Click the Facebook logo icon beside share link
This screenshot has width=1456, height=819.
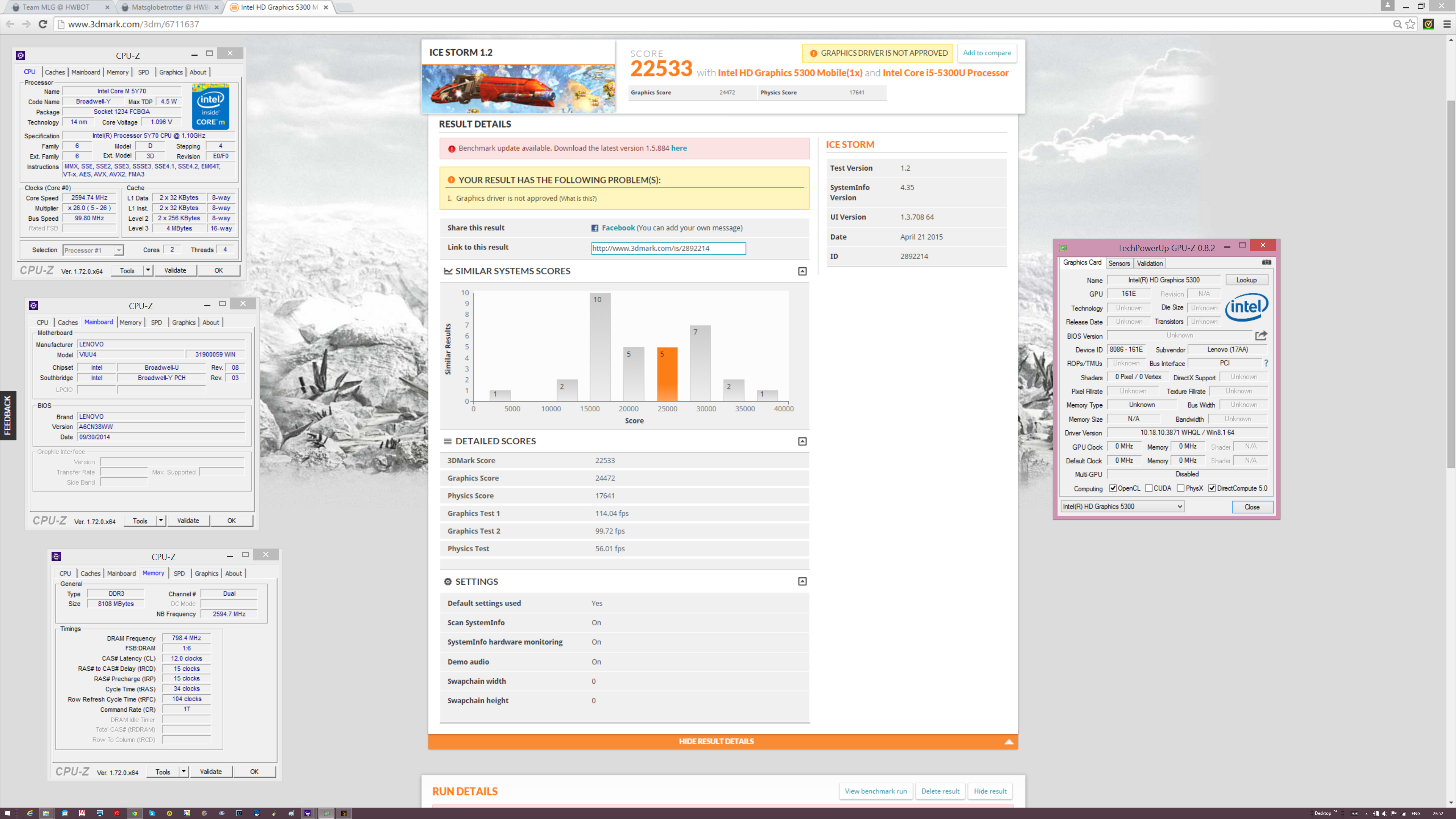(595, 228)
